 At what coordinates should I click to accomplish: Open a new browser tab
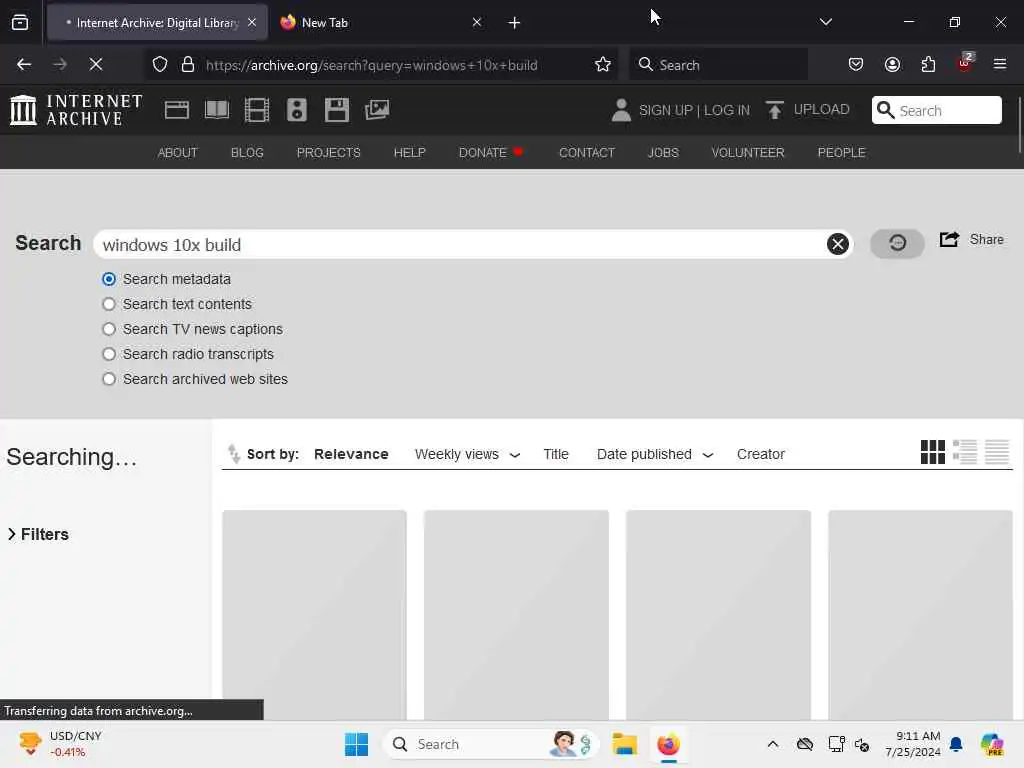click(x=514, y=23)
